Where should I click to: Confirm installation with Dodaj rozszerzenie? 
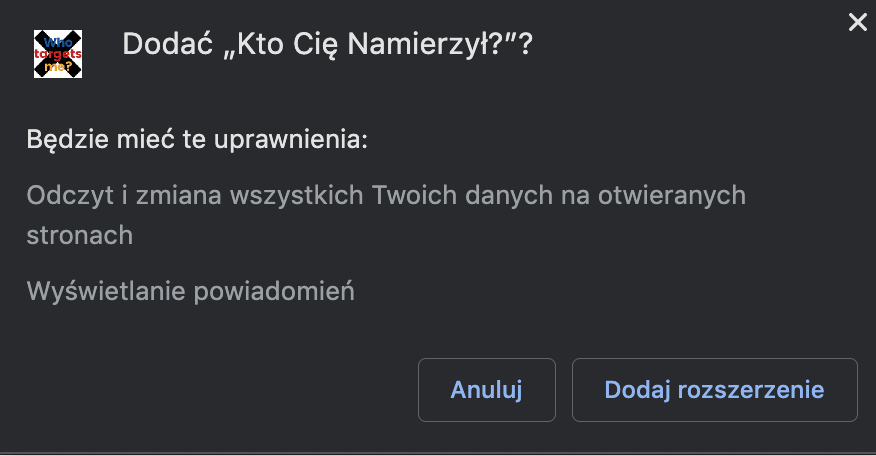(715, 390)
